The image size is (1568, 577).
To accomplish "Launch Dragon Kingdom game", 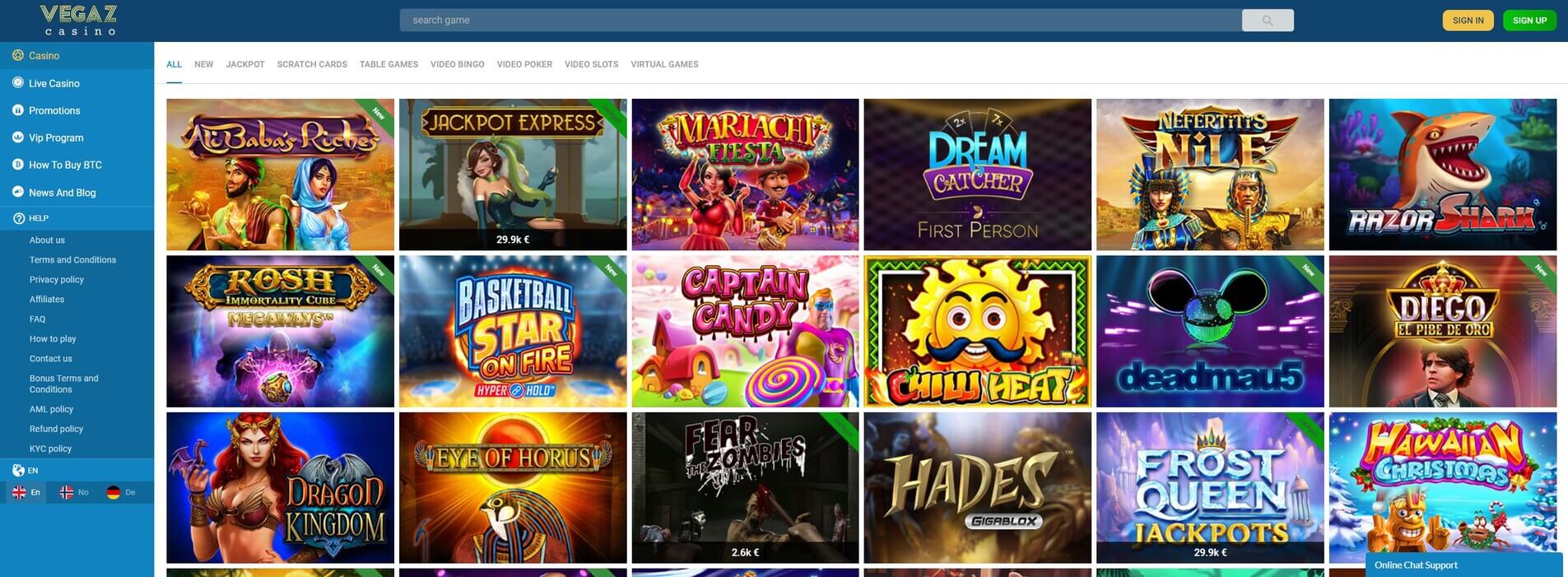I will tap(280, 487).
